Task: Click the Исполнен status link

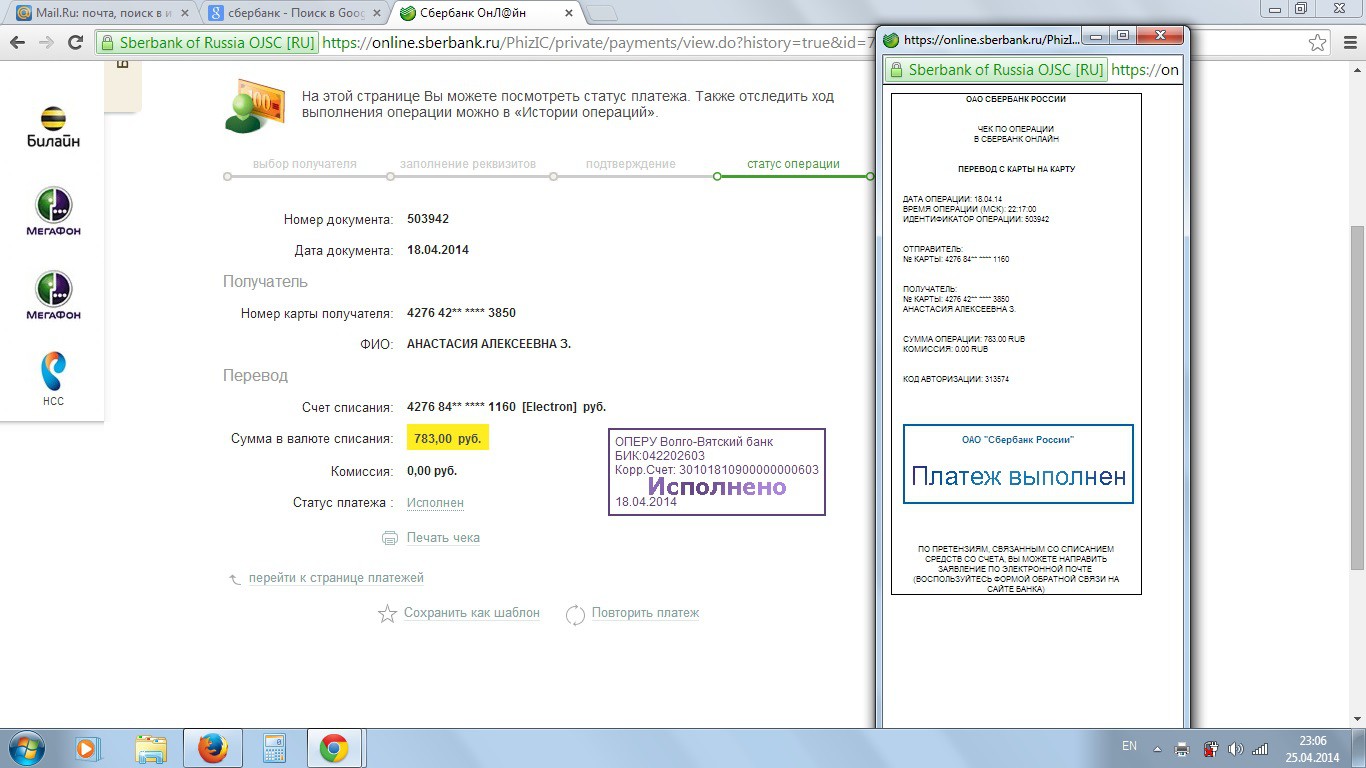Action: pos(435,503)
